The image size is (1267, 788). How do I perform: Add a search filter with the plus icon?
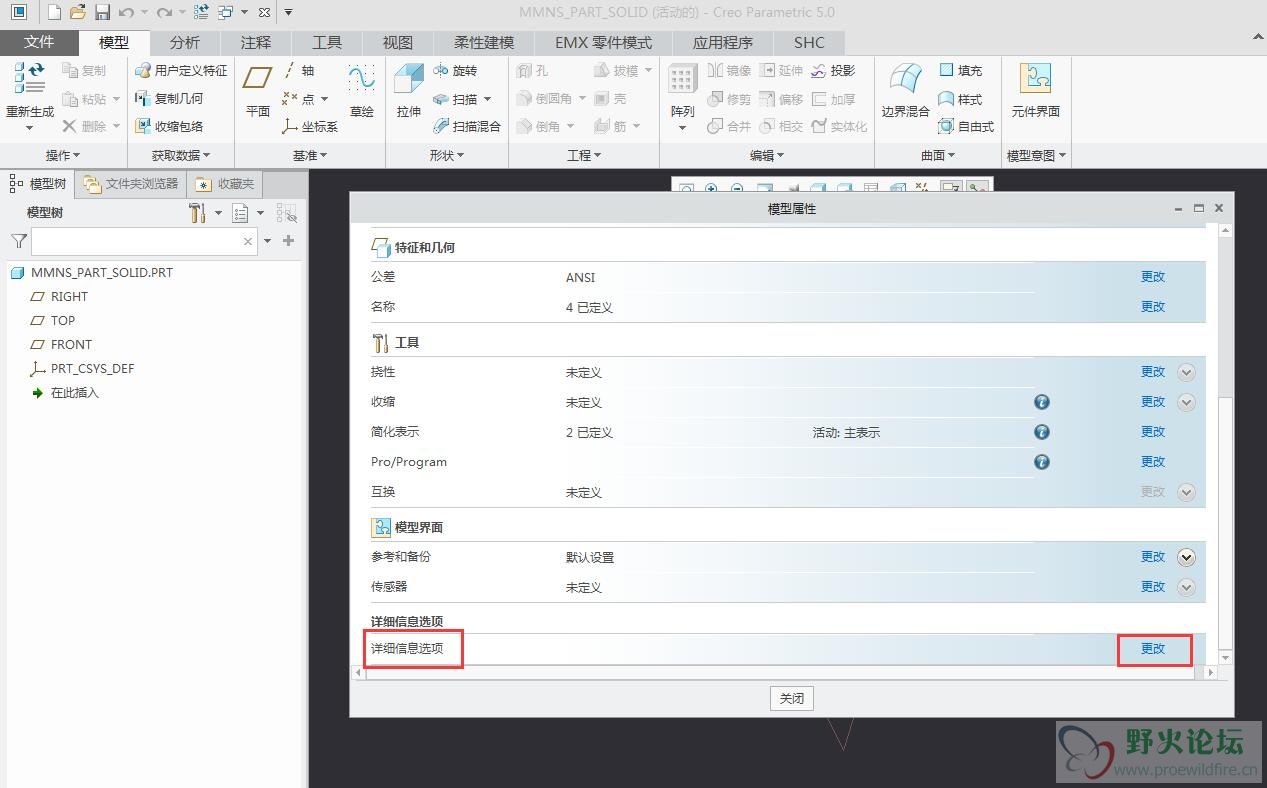(x=289, y=241)
